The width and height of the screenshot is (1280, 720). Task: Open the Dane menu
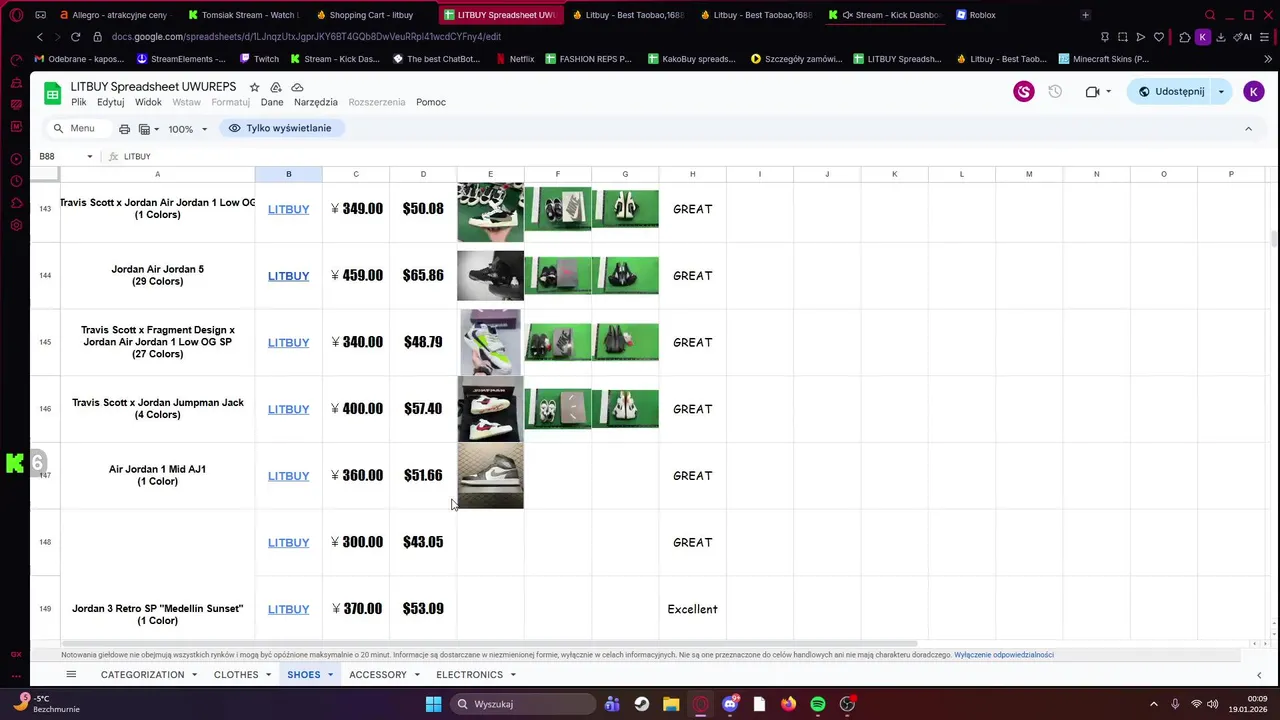(x=271, y=102)
